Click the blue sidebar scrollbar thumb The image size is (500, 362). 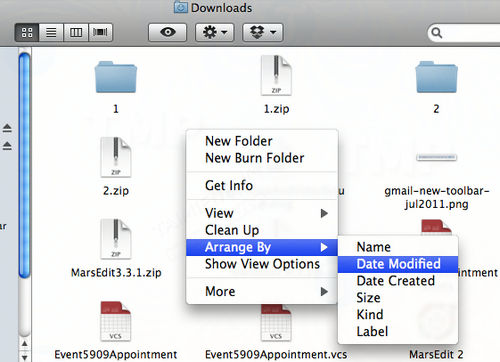pyautogui.click(x=24, y=165)
